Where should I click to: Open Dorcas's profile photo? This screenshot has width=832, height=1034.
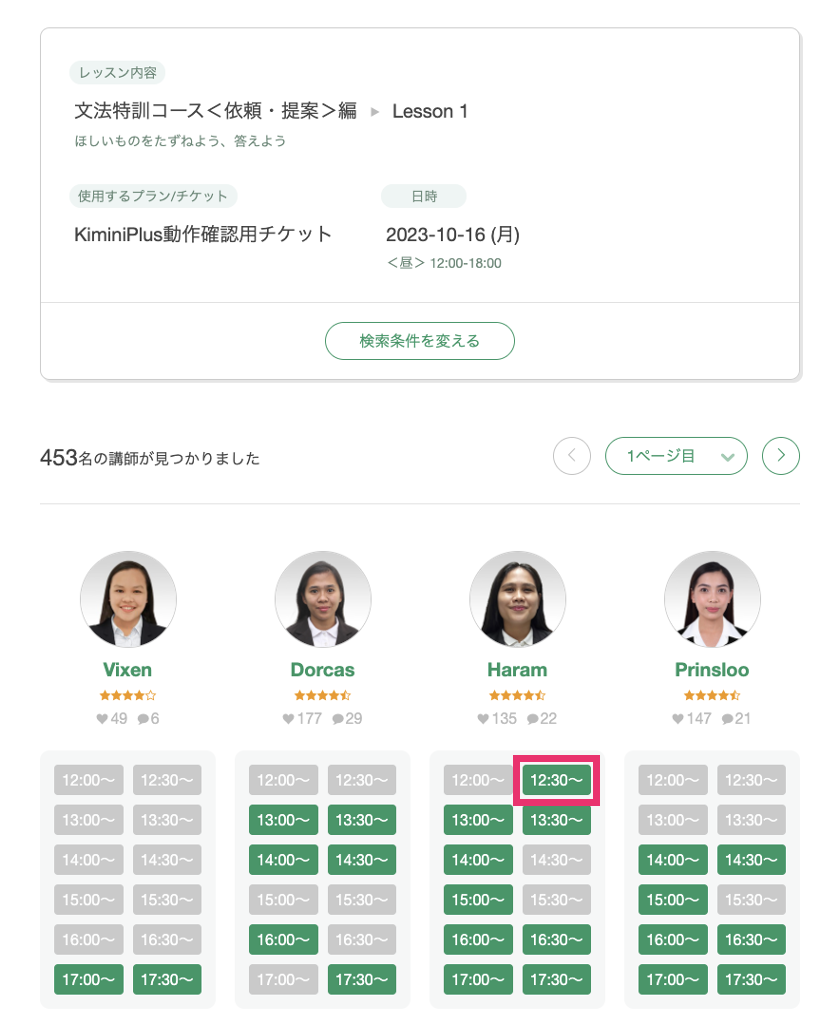[x=323, y=599]
